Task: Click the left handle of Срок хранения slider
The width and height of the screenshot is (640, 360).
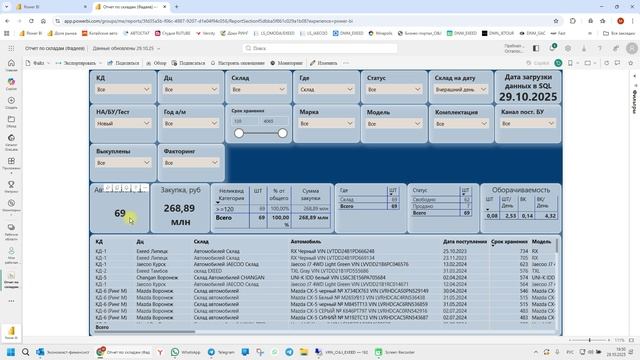Action: click(x=239, y=133)
